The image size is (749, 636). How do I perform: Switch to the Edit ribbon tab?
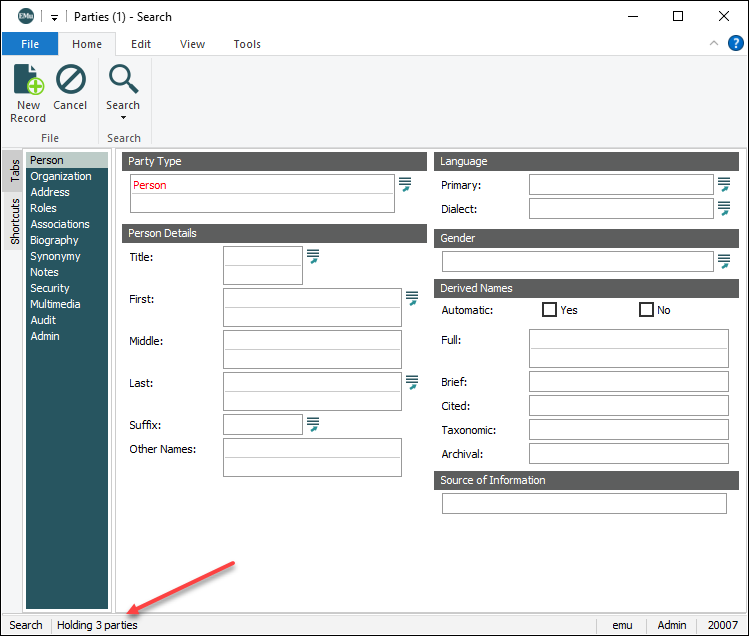coord(141,44)
